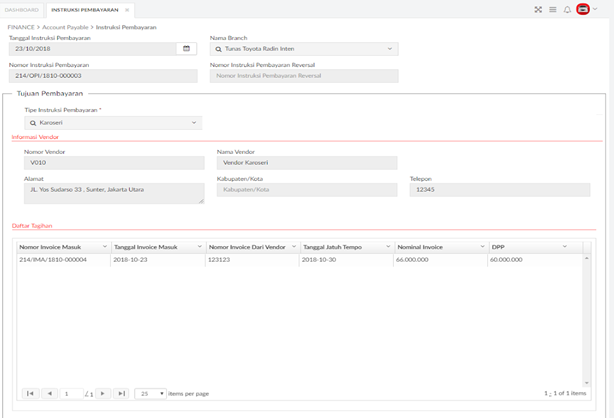Viewport: 614px width, 418px height.
Task: Sort by Nomor Invoice Masuk column header
Action: click(x=50, y=247)
